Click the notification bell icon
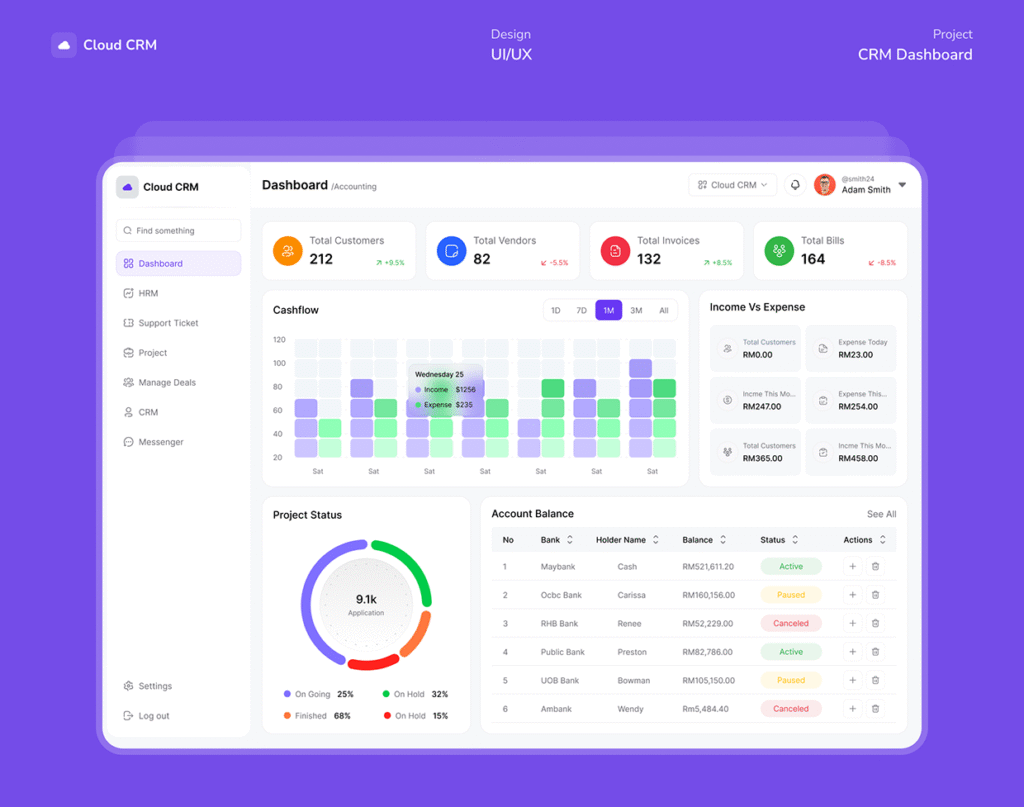Image resolution: width=1024 pixels, height=807 pixels. pos(795,185)
